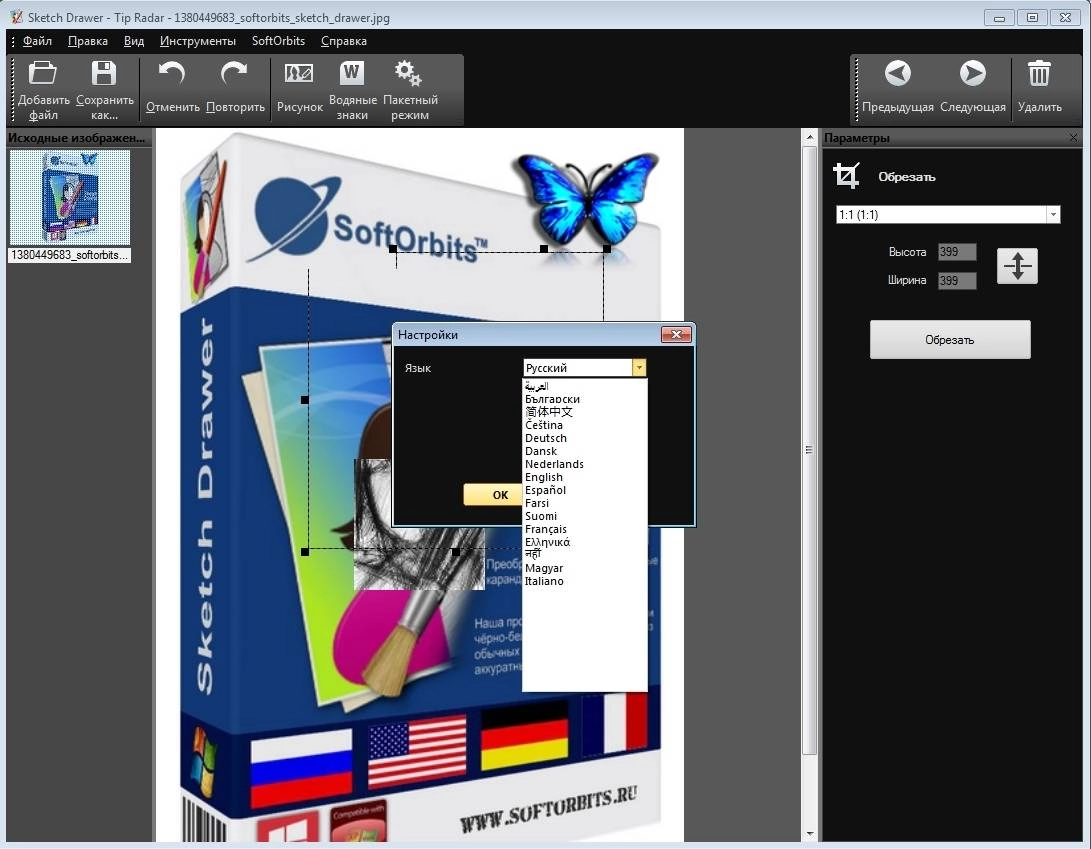1091x849 pixels.
Task: Click scrollbar down arrow of image view
Action: tap(809, 834)
